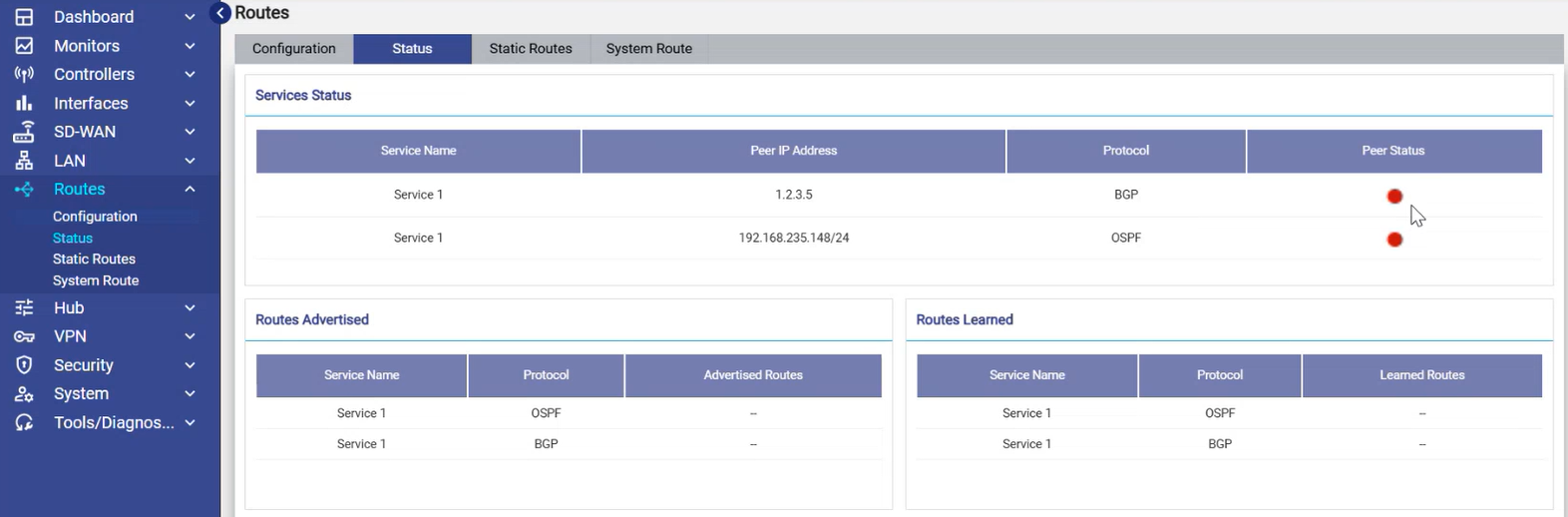
Task: Click the Security shield icon
Action: point(24,365)
